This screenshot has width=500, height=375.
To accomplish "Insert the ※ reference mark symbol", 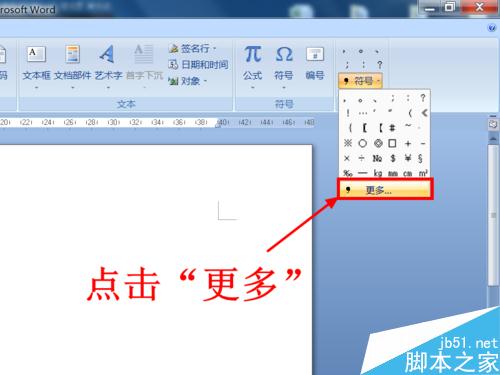I will [x=348, y=143].
